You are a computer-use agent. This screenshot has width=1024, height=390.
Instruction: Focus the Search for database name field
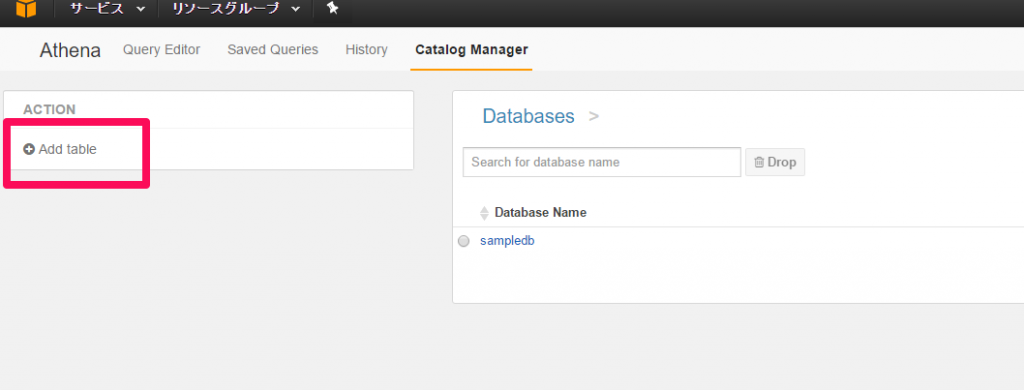tap(601, 162)
